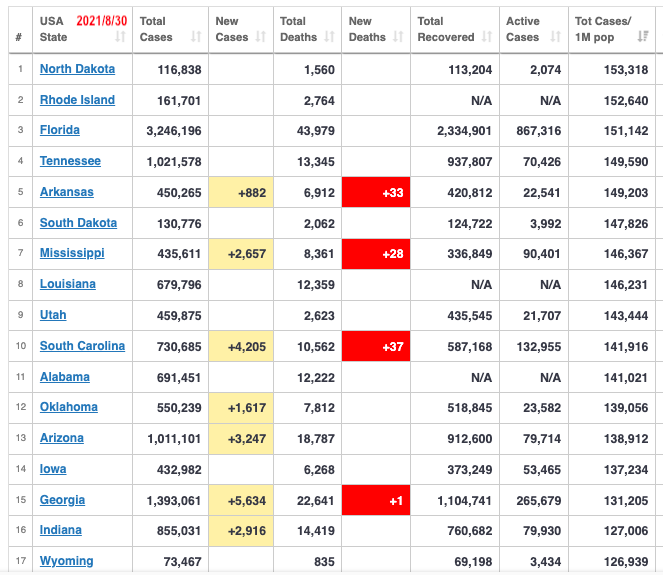
Task: Open the North Dakota link
Action: [x=77, y=69]
